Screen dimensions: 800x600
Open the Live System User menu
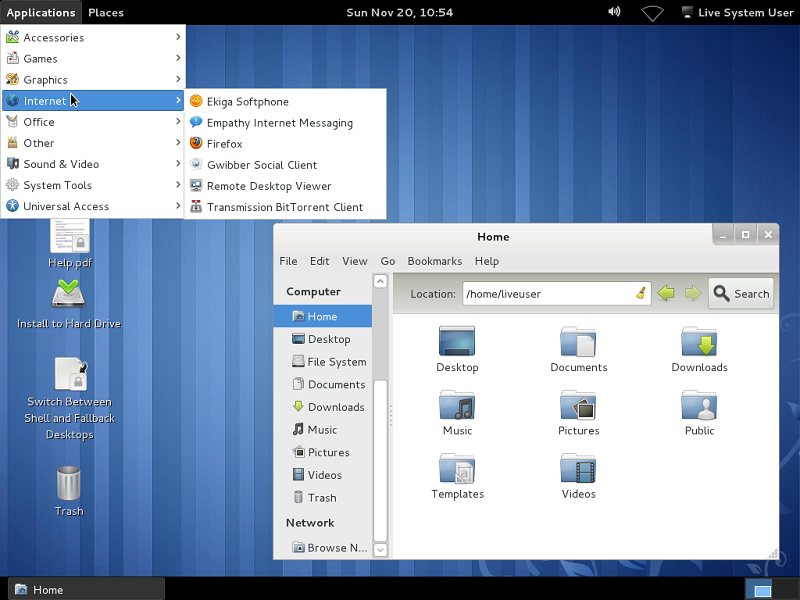[736, 12]
